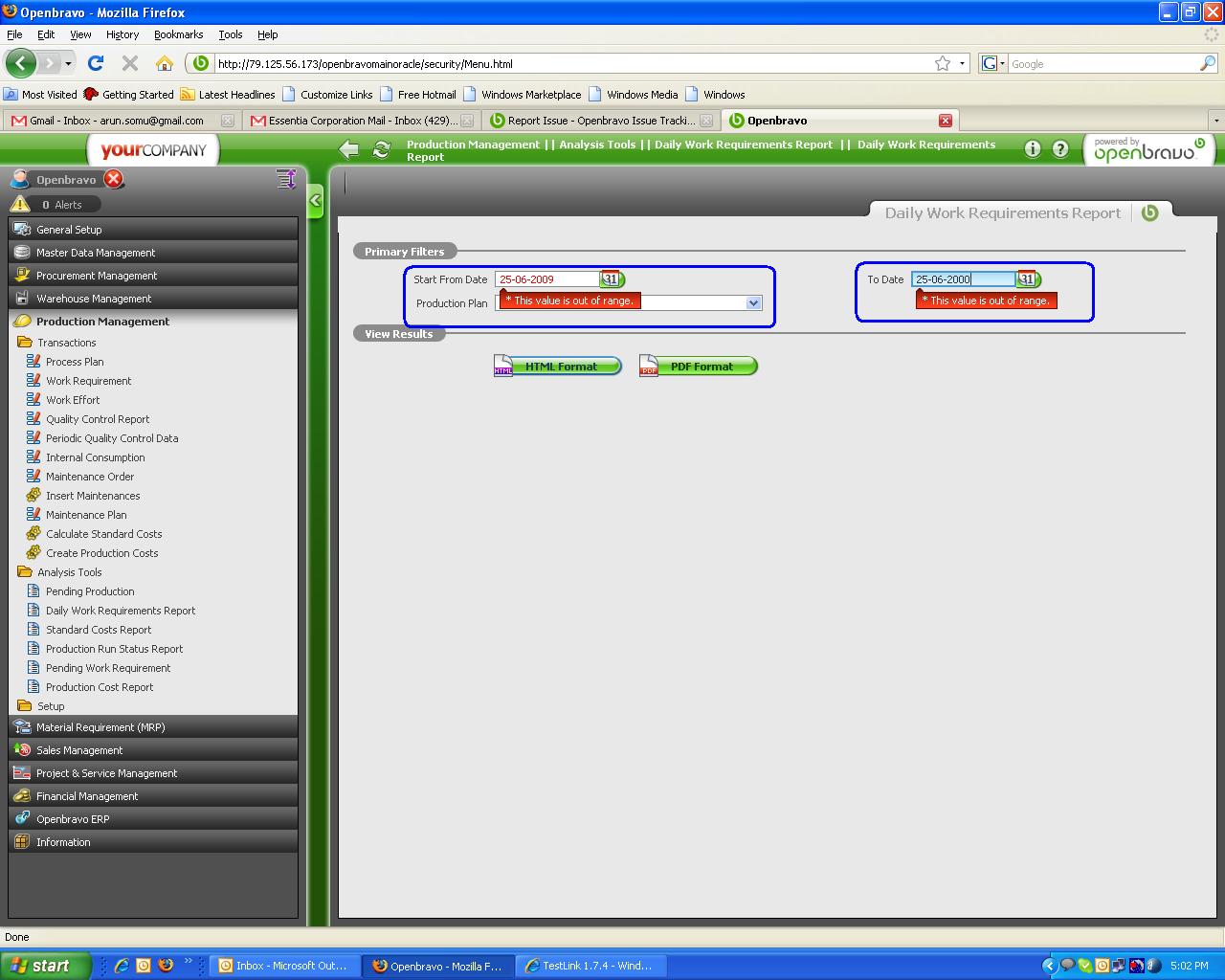Open Getting Started bookmark

pos(128,95)
